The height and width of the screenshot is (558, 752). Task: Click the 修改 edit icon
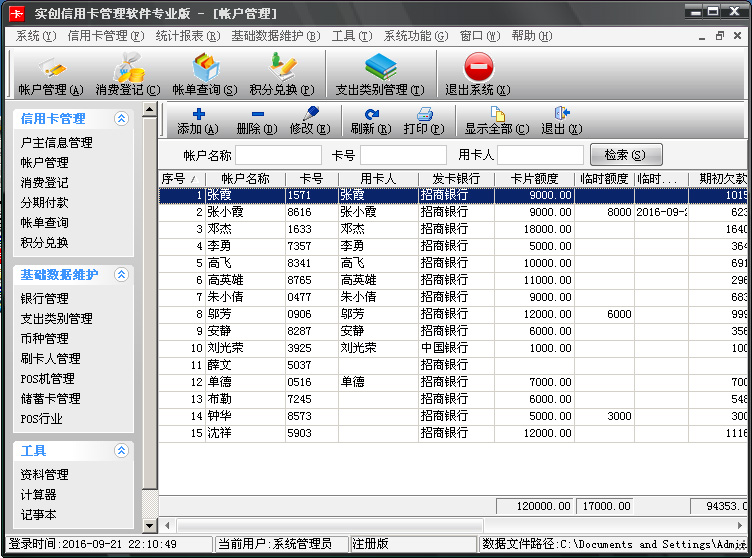309,121
